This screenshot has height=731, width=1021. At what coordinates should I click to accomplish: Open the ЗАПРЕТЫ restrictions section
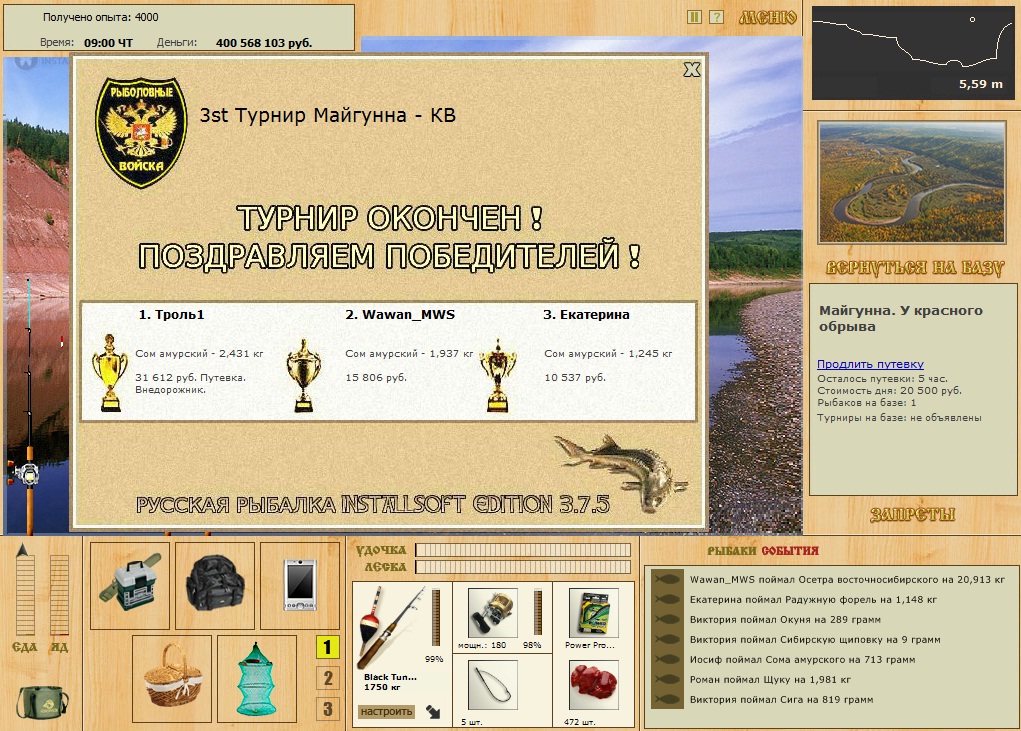pyautogui.click(x=912, y=515)
